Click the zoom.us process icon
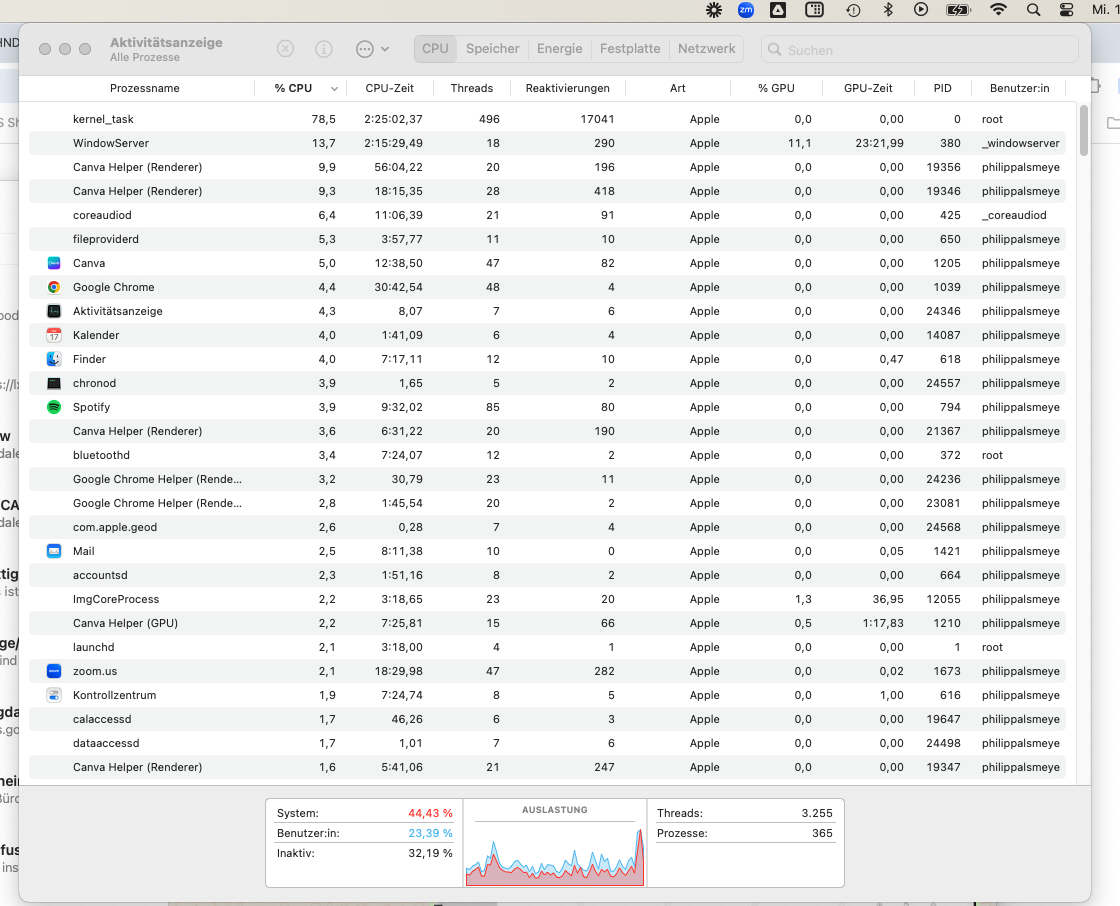Image resolution: width=1120 pixels, height=906 pixels. [x=54, y=671]
